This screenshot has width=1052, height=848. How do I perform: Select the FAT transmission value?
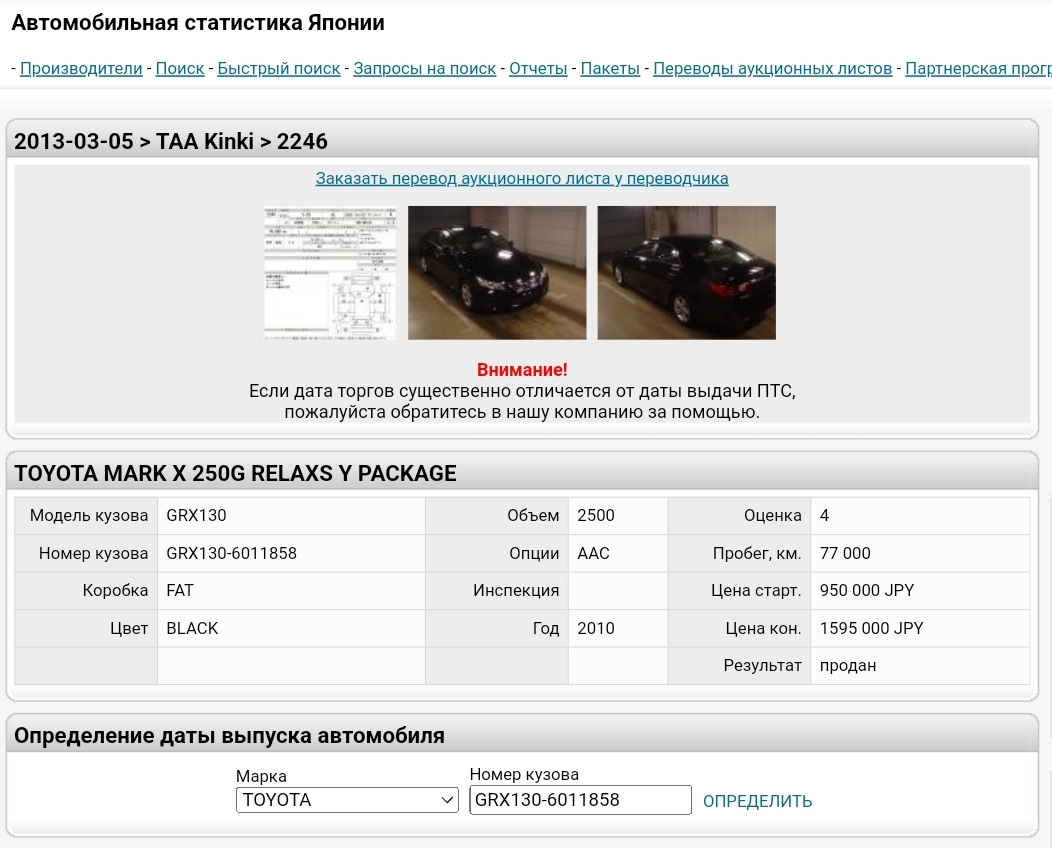pyautogui.click(x=180, y=590)
